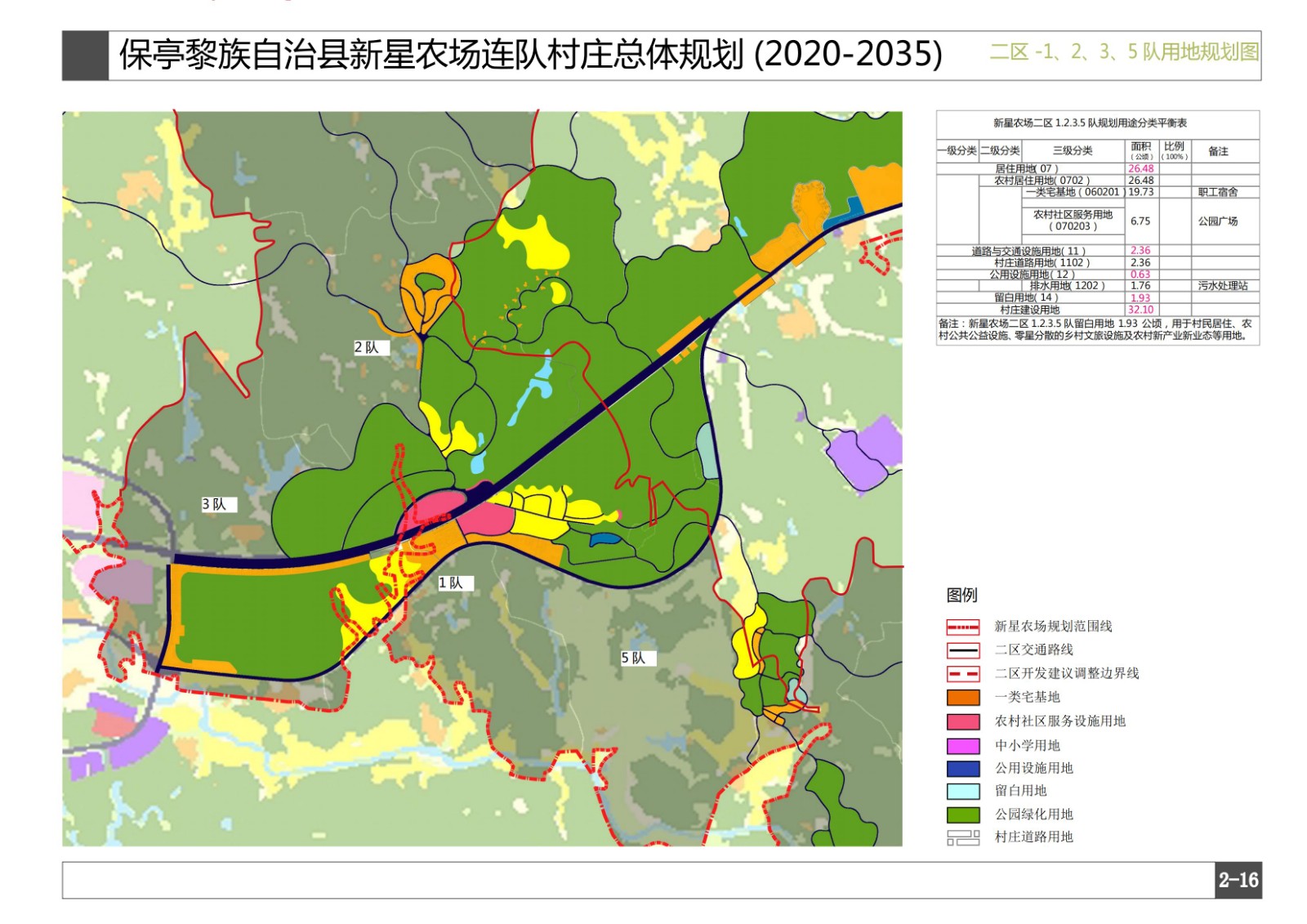
Task: Select the blue 公用设施用地 legend swatch
Action: click(x=962, y=768)
